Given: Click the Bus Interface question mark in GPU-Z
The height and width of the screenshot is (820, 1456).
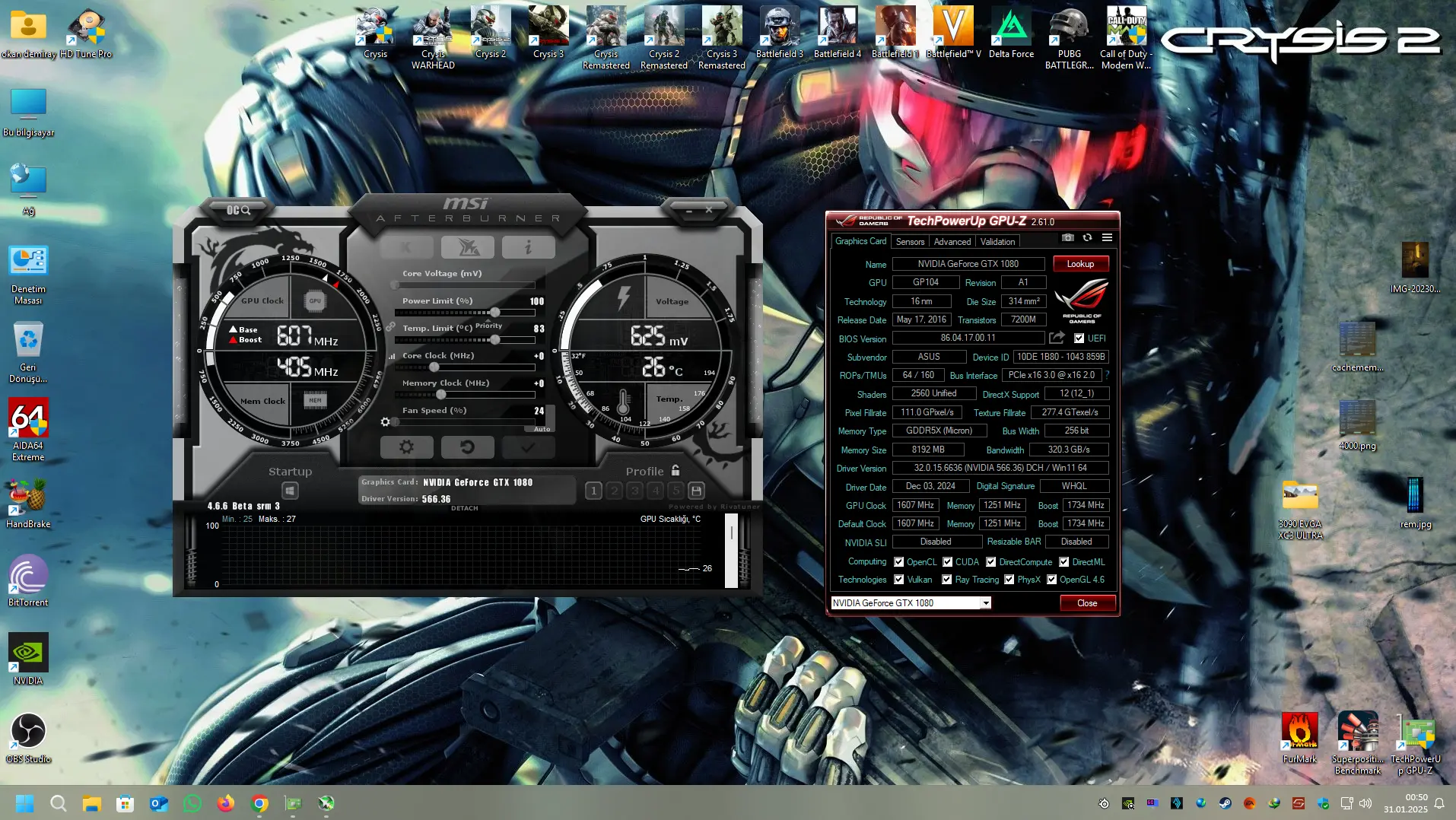Looking at the screenshot, I should coord(1108,375).
